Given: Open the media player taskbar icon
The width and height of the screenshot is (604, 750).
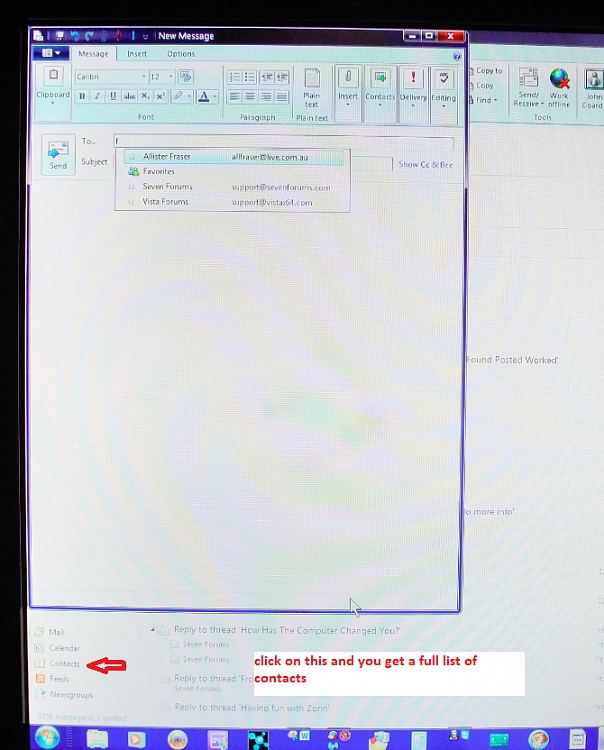Looking at the screenshot, I should tap(137, 739).
